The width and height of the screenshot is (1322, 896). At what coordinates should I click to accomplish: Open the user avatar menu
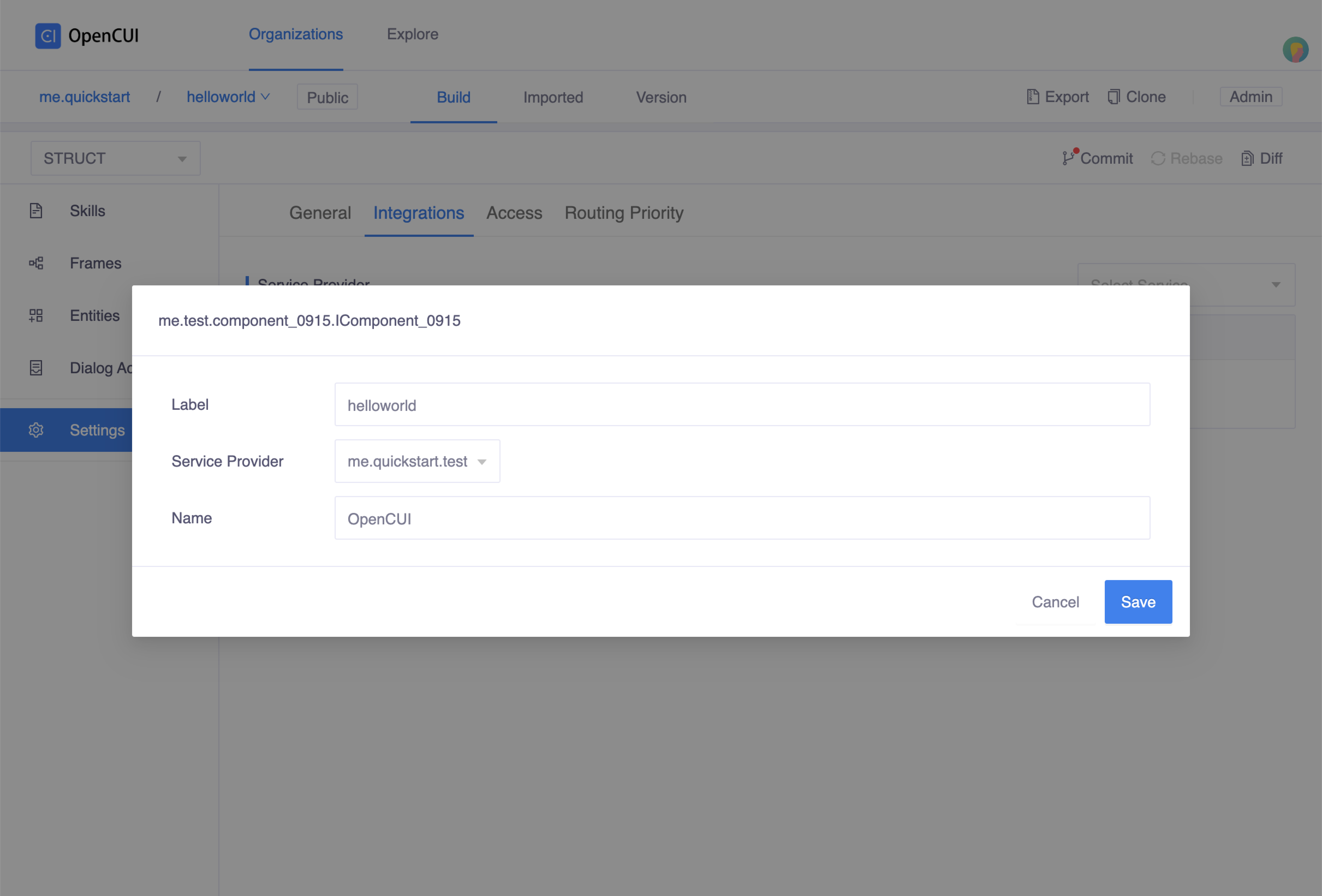click(1295, 50)
